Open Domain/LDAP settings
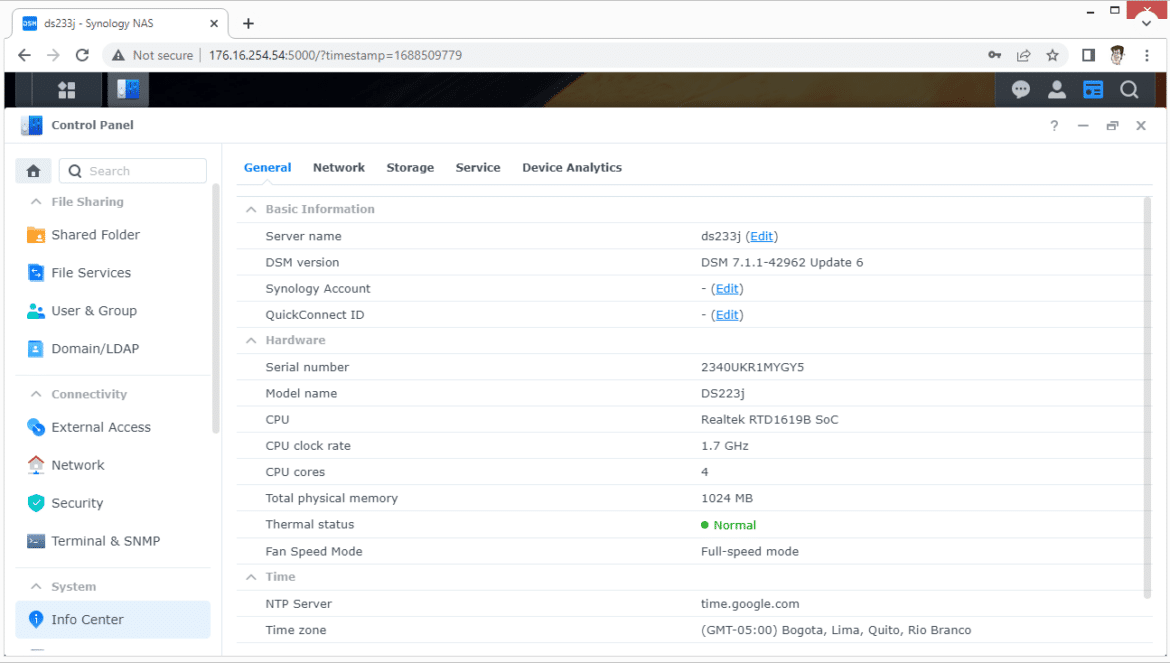 tap(113, 348)
